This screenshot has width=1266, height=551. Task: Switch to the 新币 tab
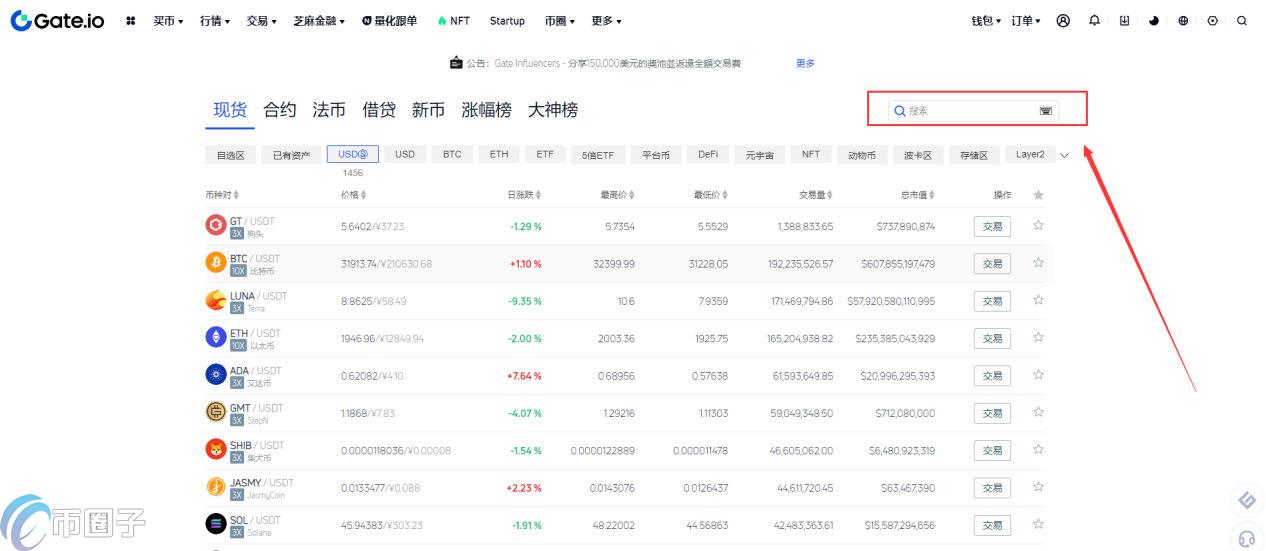[428, 110]
